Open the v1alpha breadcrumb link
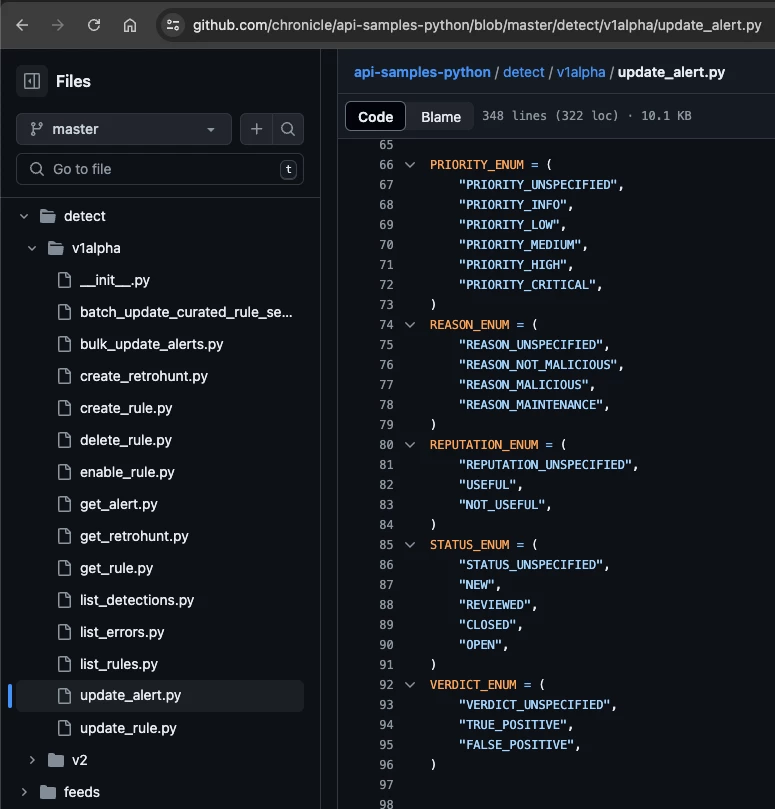Viewport: 775px width, 809px height. pos(581,72)
